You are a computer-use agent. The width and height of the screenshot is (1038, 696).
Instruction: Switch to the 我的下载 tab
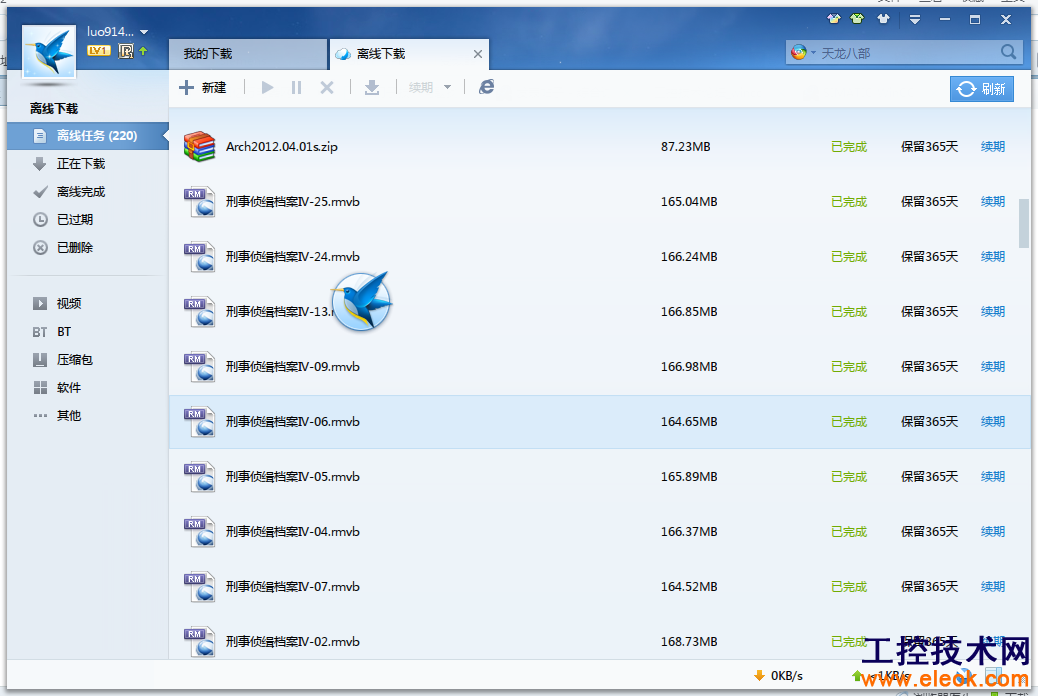click(x=248, y=54)
